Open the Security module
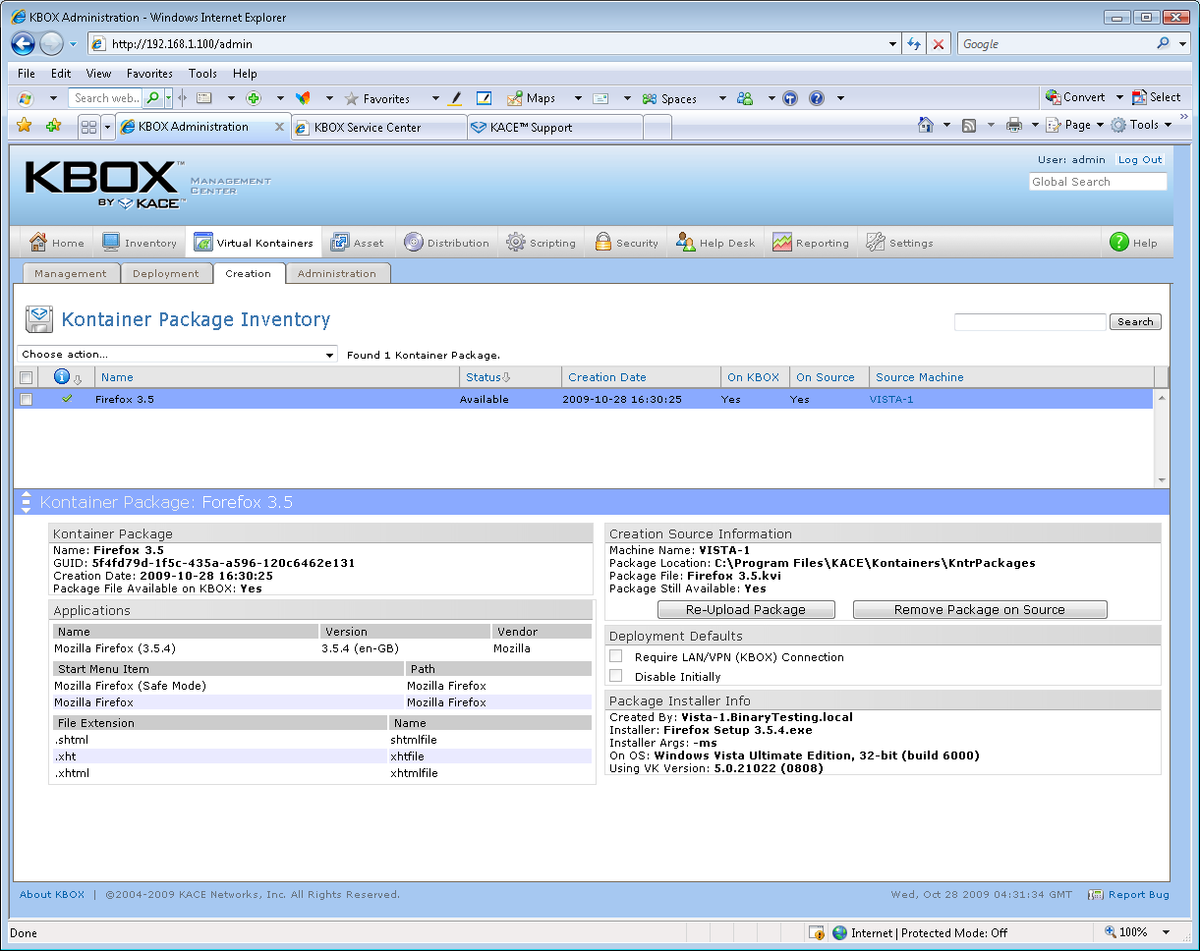 626,241
